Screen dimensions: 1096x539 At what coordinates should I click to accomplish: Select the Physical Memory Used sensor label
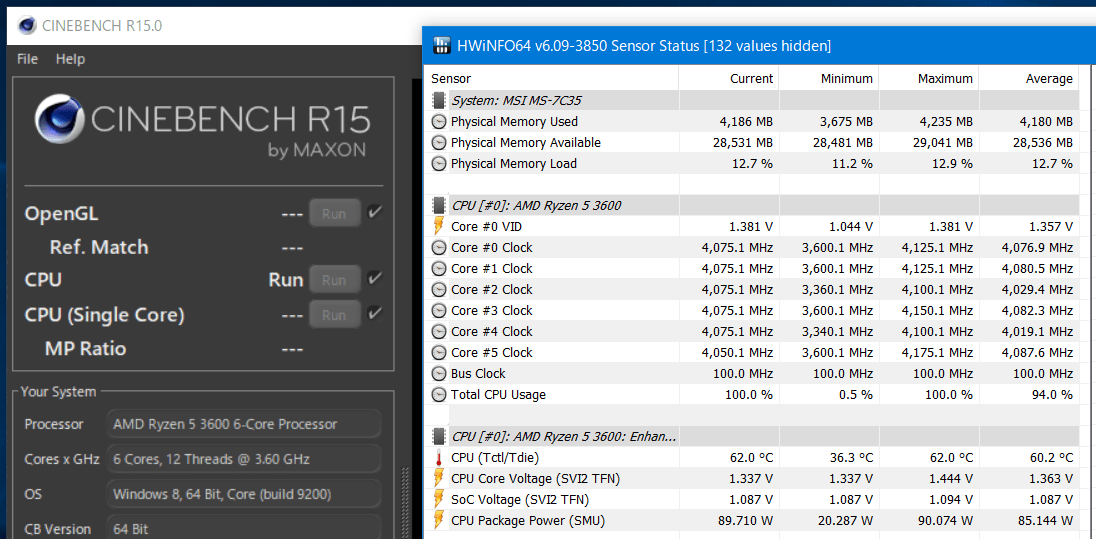pyautogui.click(x=514, y=122)
